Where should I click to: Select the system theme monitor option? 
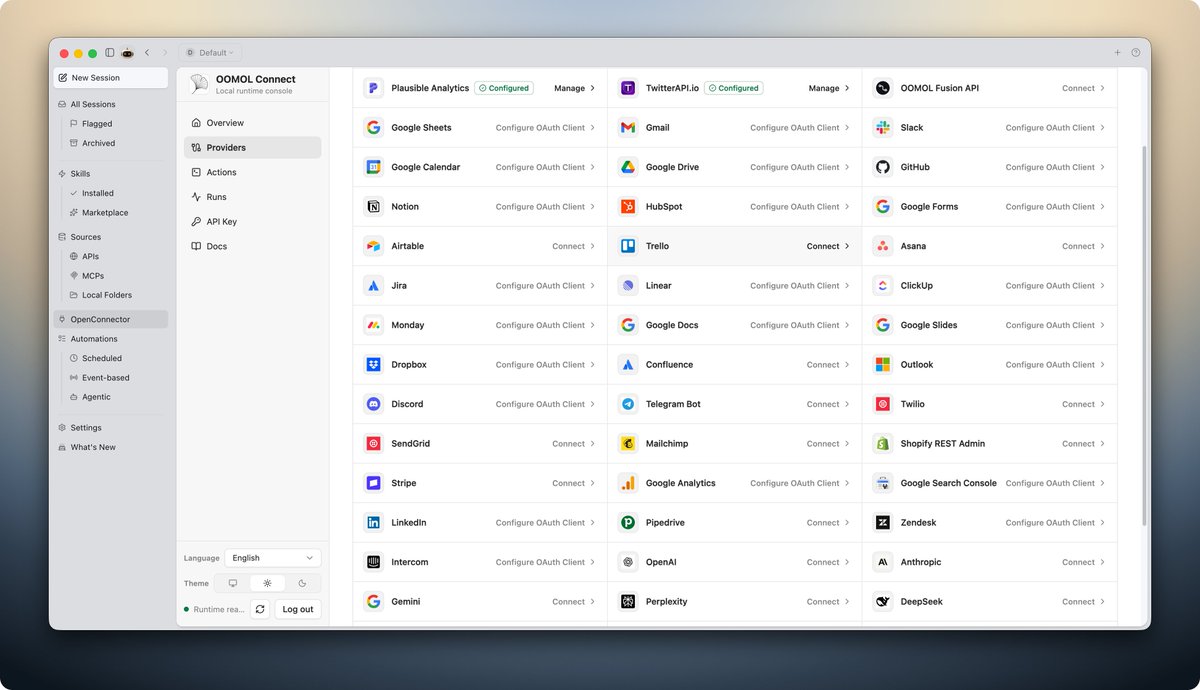(233, 583)
